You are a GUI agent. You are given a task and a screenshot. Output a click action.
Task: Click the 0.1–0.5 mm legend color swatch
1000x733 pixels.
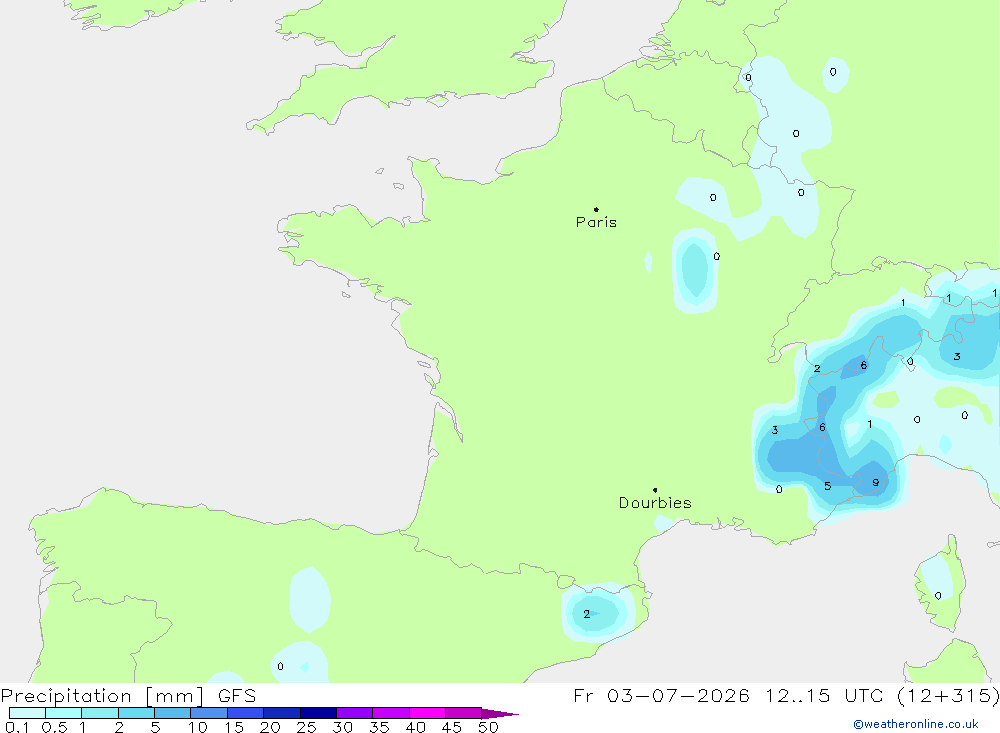(27, 713)
